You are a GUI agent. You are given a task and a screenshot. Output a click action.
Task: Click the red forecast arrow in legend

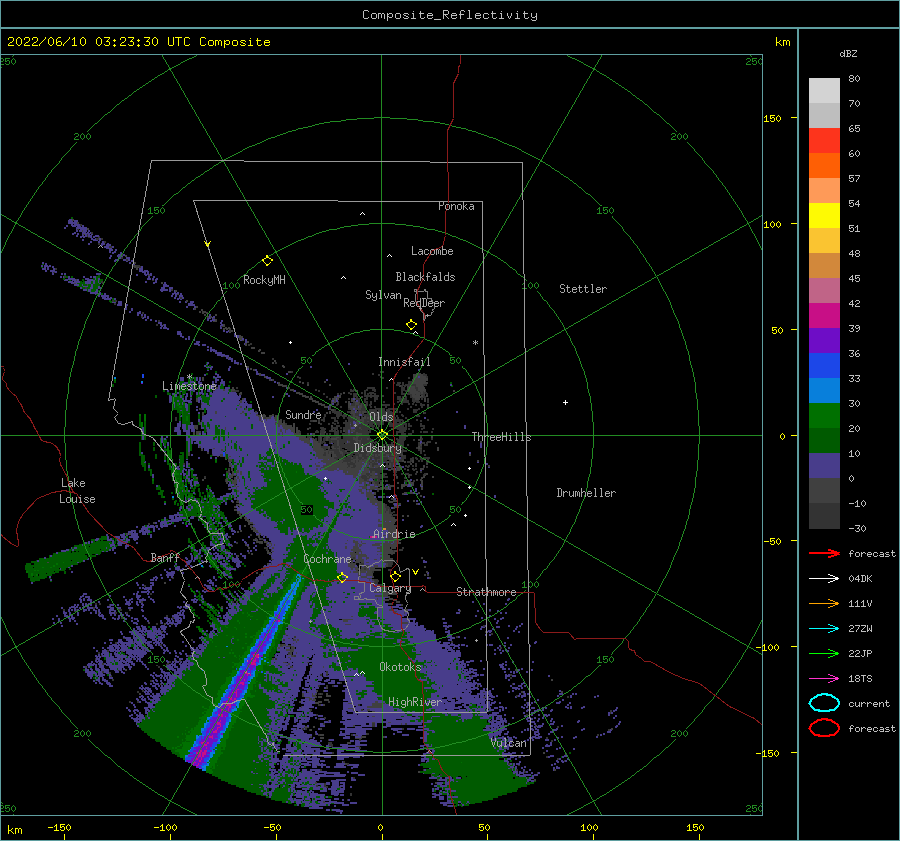(824, 553)
